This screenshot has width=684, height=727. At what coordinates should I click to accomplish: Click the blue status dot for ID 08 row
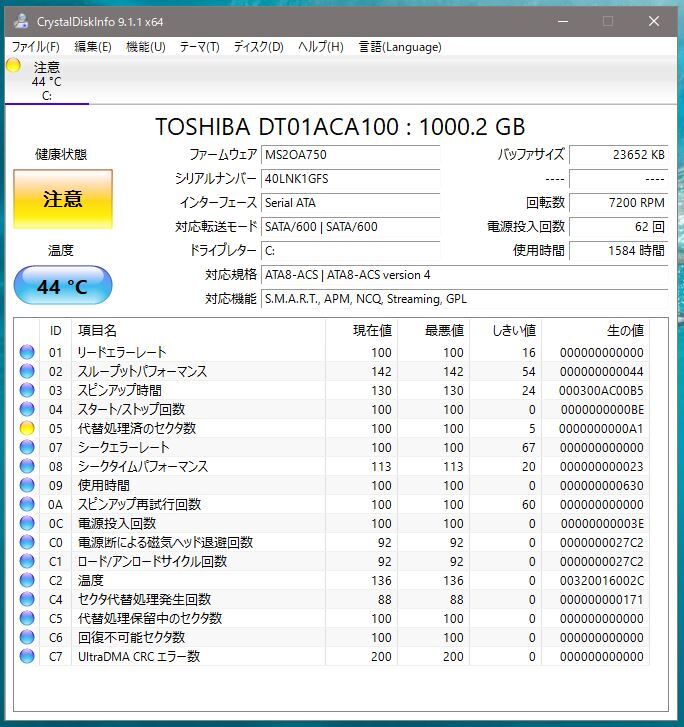27,466
